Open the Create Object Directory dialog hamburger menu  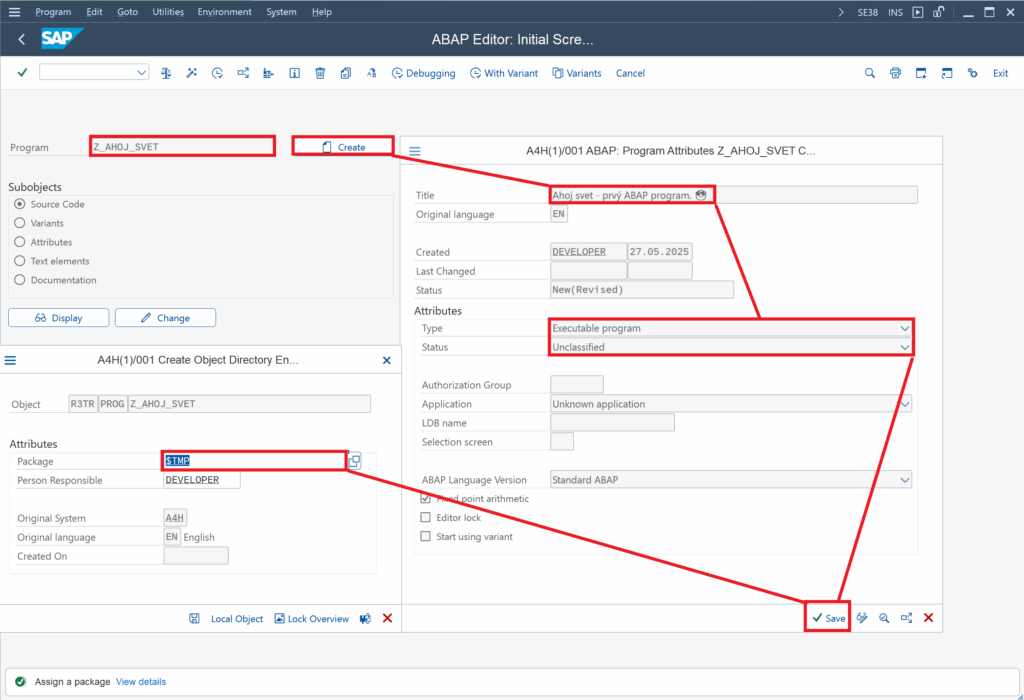pos(10,360)
